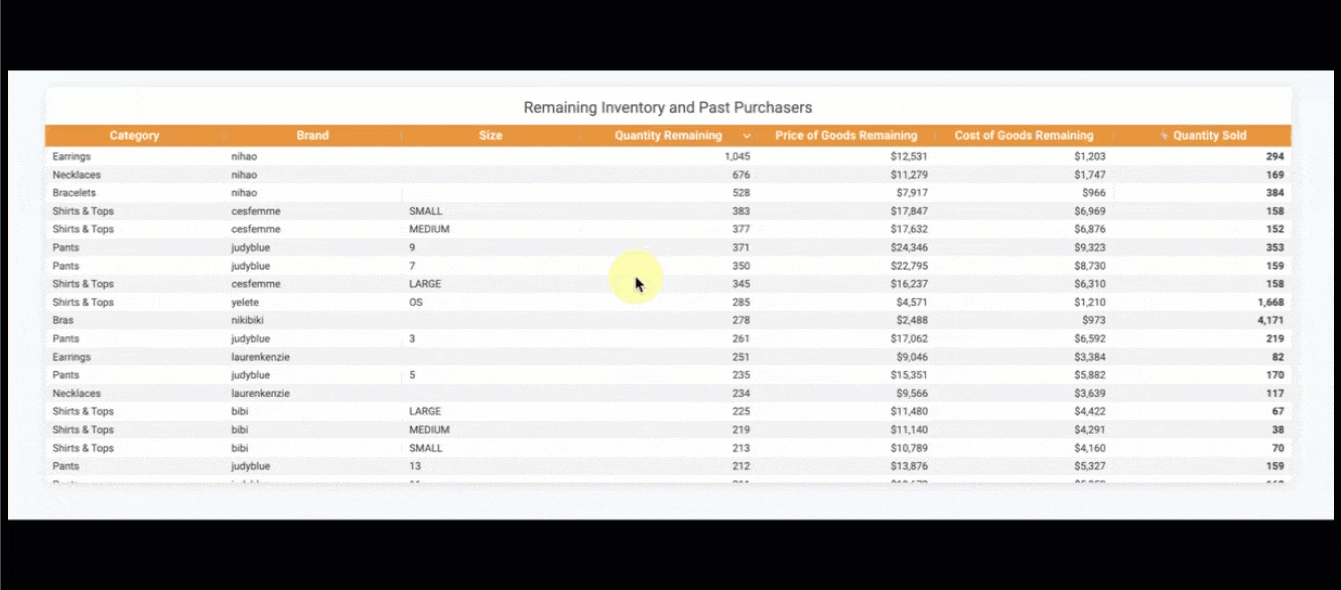Sort by the Brand column header
Image resolution: width=1341 pixels, height=590 pixels.
(x=312, y=136)
